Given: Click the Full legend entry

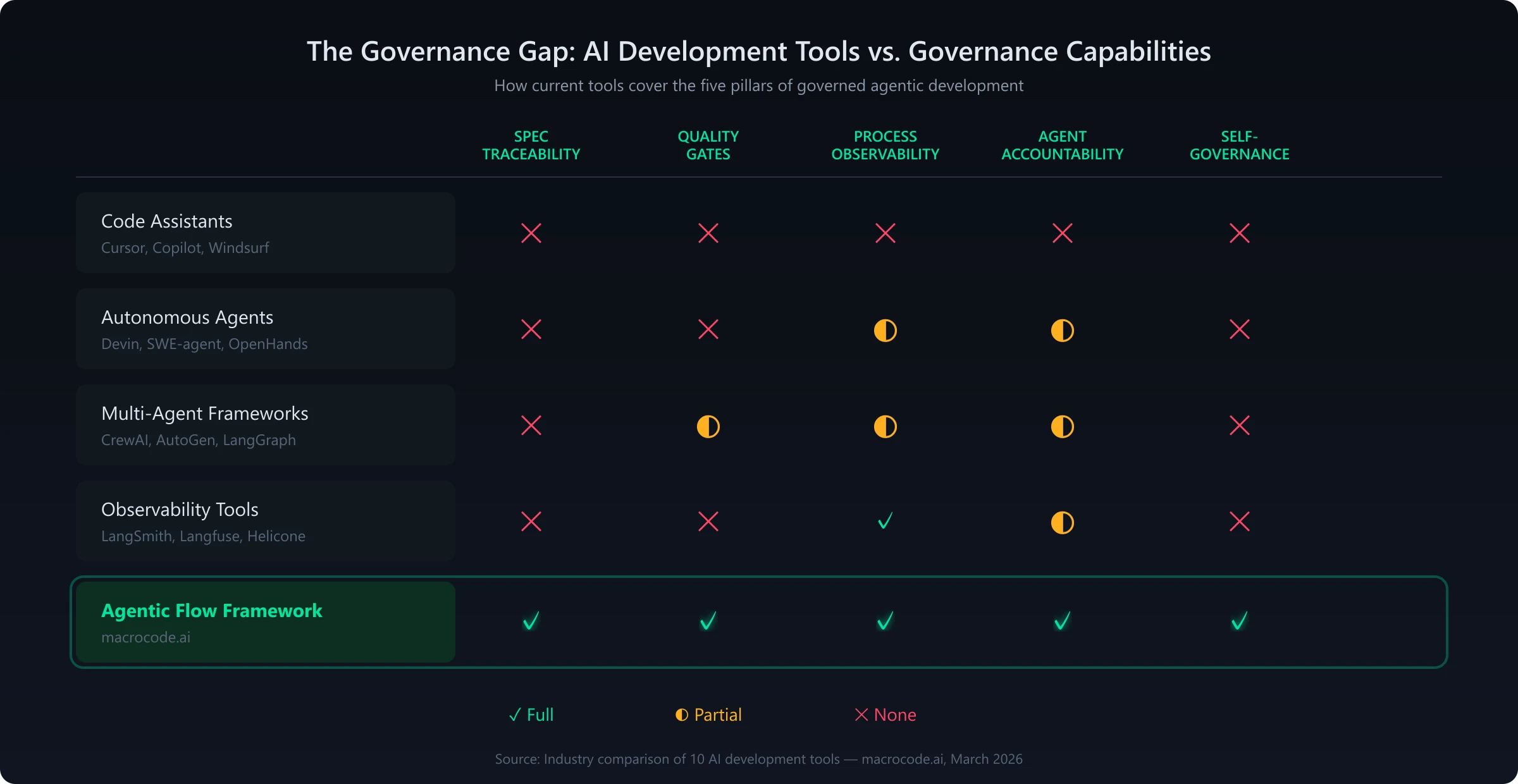Looking at the screenshot, I should point(531,714).
